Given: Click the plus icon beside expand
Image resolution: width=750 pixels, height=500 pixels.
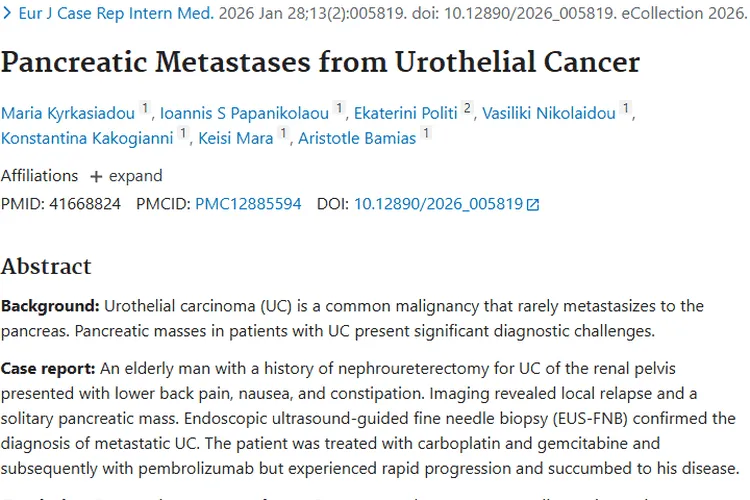Looking at the screenshot, I should coord(96,176).
